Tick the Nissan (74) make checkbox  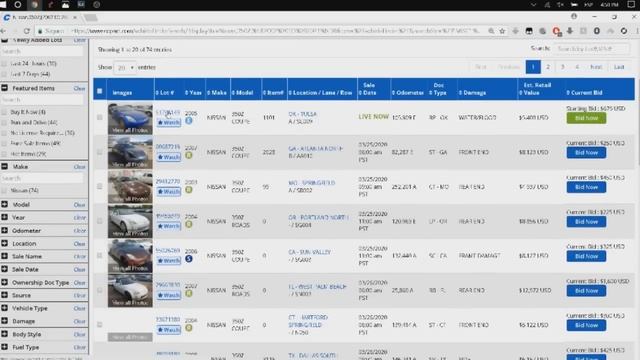coord(4,191)
